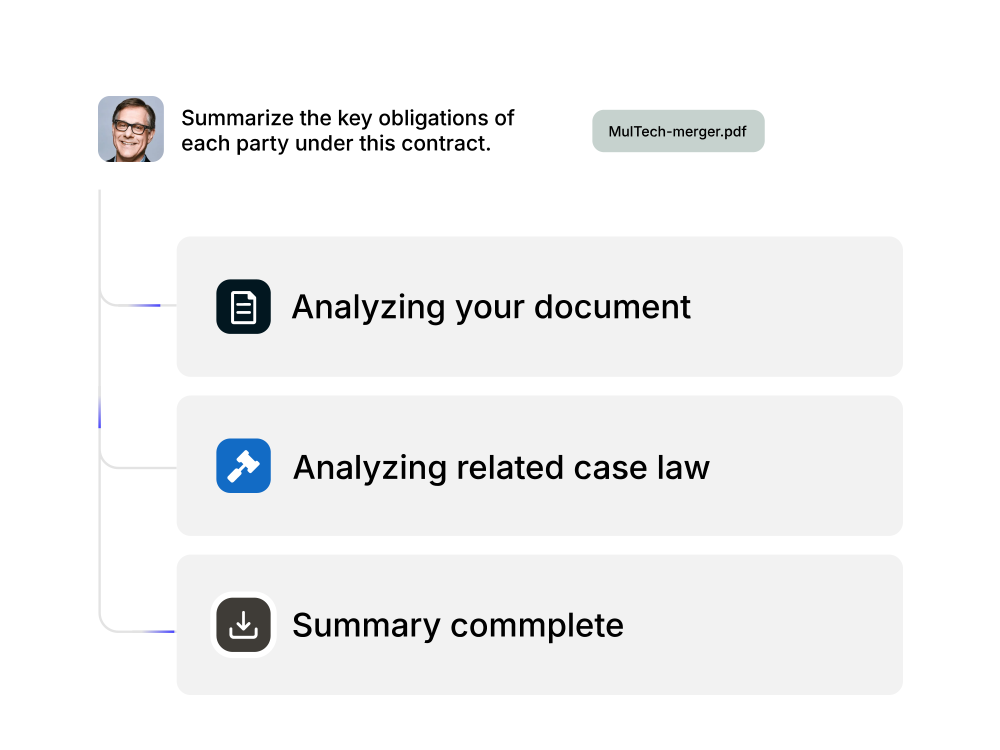Screen dimensions: 1000x750
Task: Click the empty right area of the case law card
Action: click(807, 466)
